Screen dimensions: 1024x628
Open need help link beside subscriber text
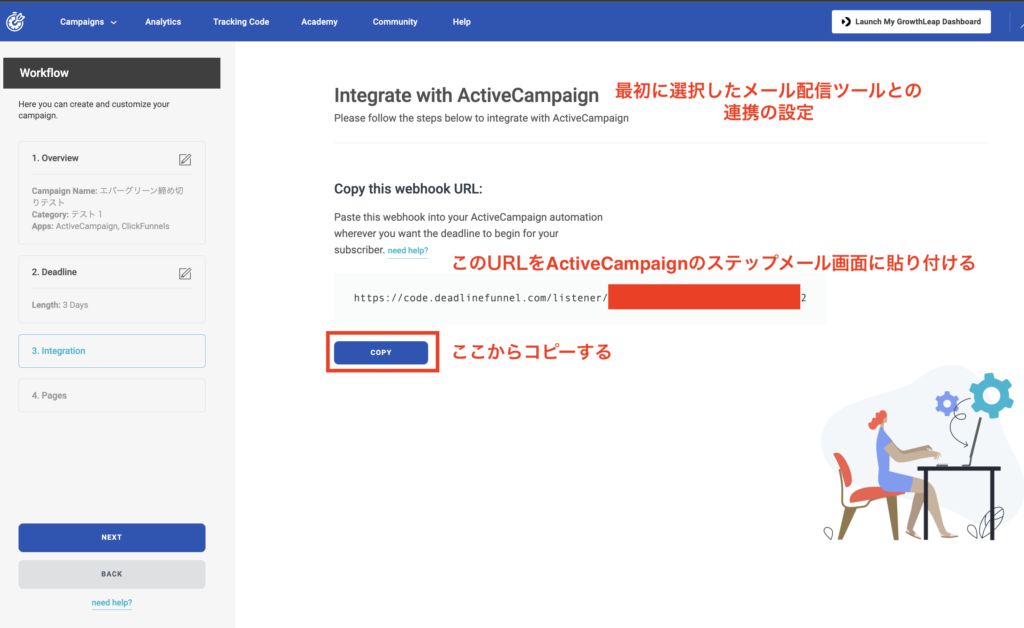point(408,251)
